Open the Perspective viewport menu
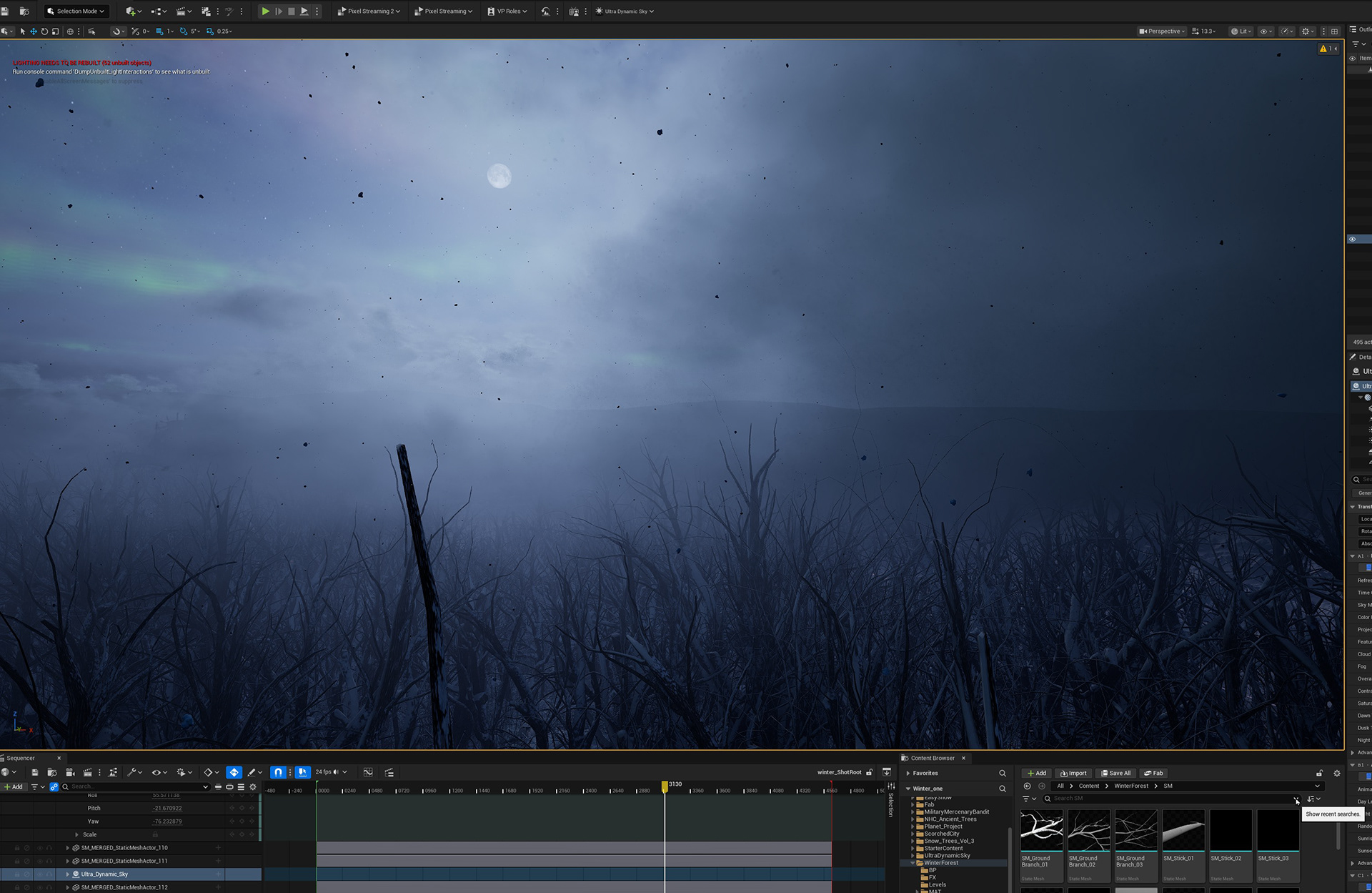 click(1162, 31)
